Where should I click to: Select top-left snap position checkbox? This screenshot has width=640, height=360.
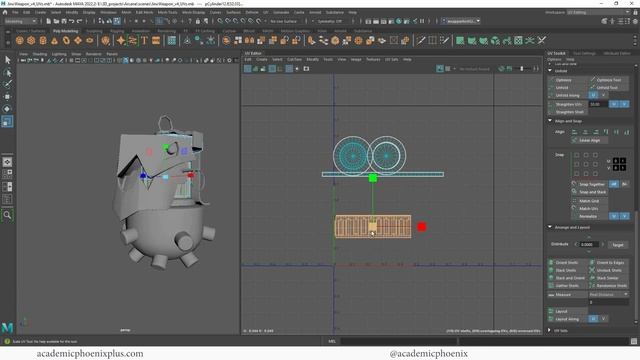click(x=577, y=155)
